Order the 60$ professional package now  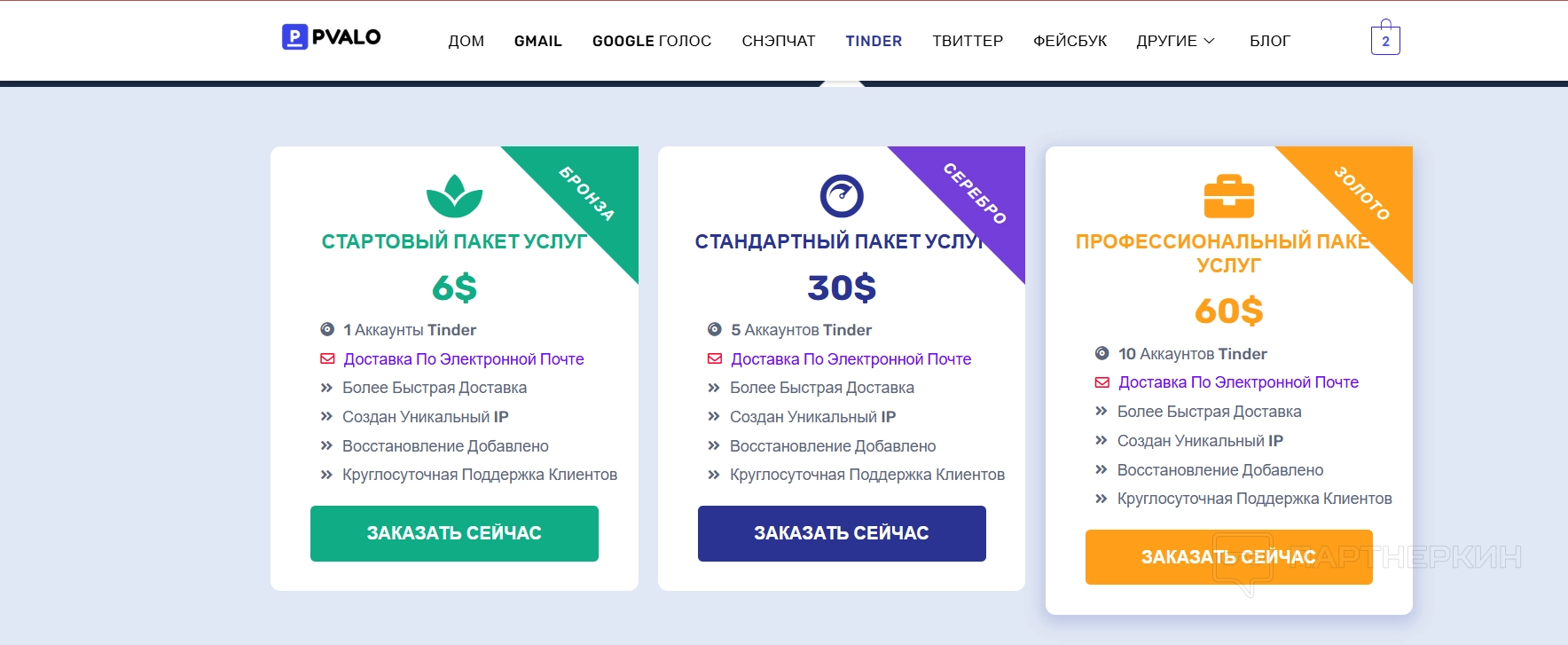pos(1228,557)
